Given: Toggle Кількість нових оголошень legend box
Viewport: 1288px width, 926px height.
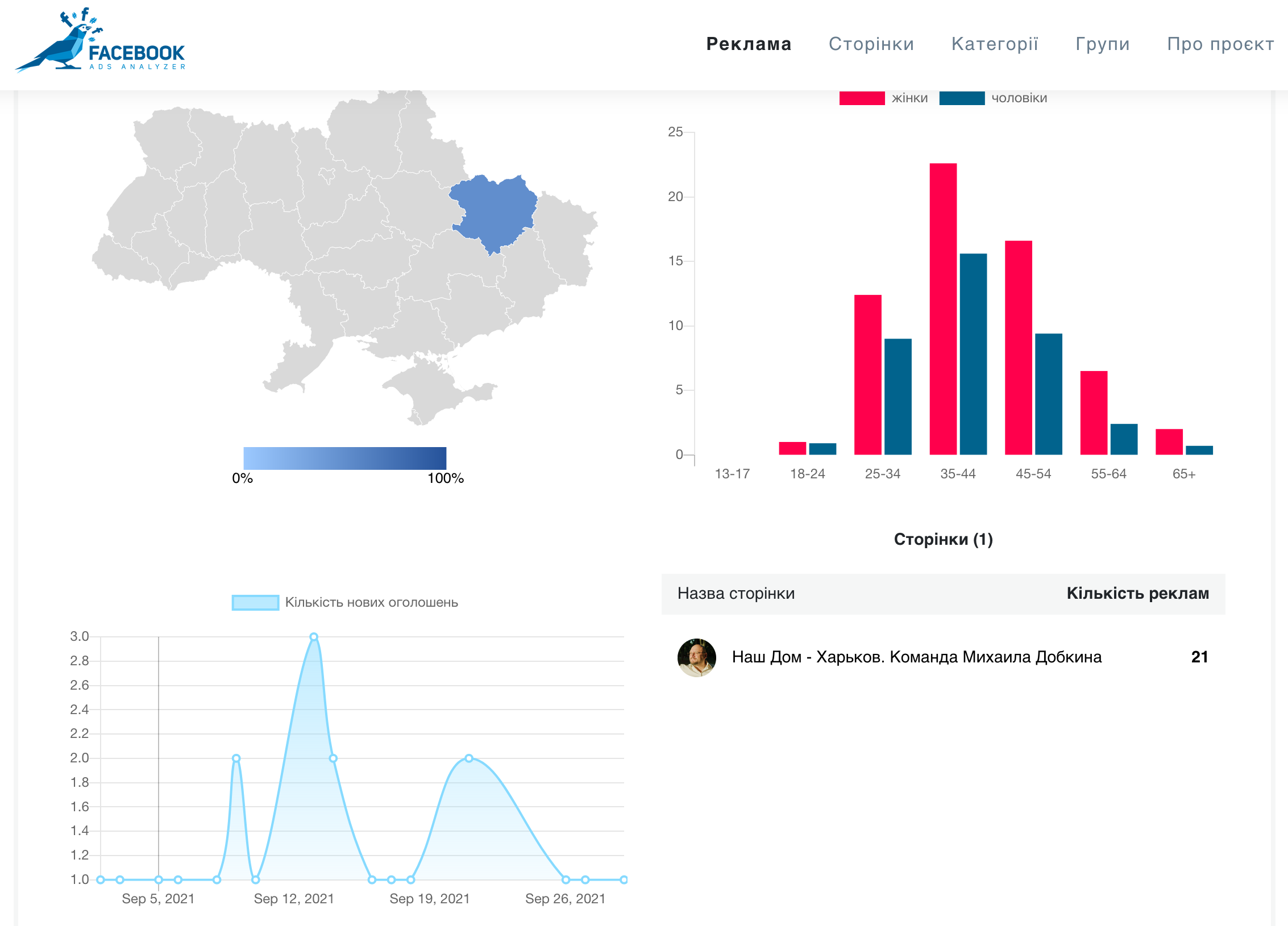Looking at the screenshot, I should (255, 602).
